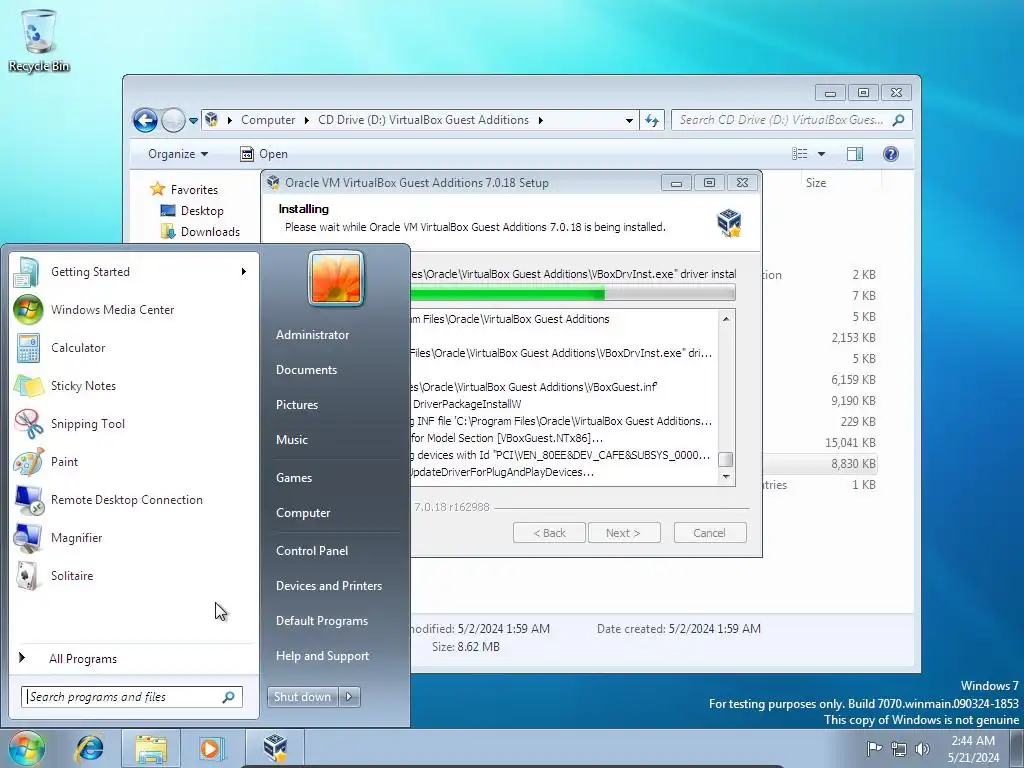This screenshot has height=768, width=1024.
Task: Click the Action Center flag tray icon
Action: click(x=874, y=748)
